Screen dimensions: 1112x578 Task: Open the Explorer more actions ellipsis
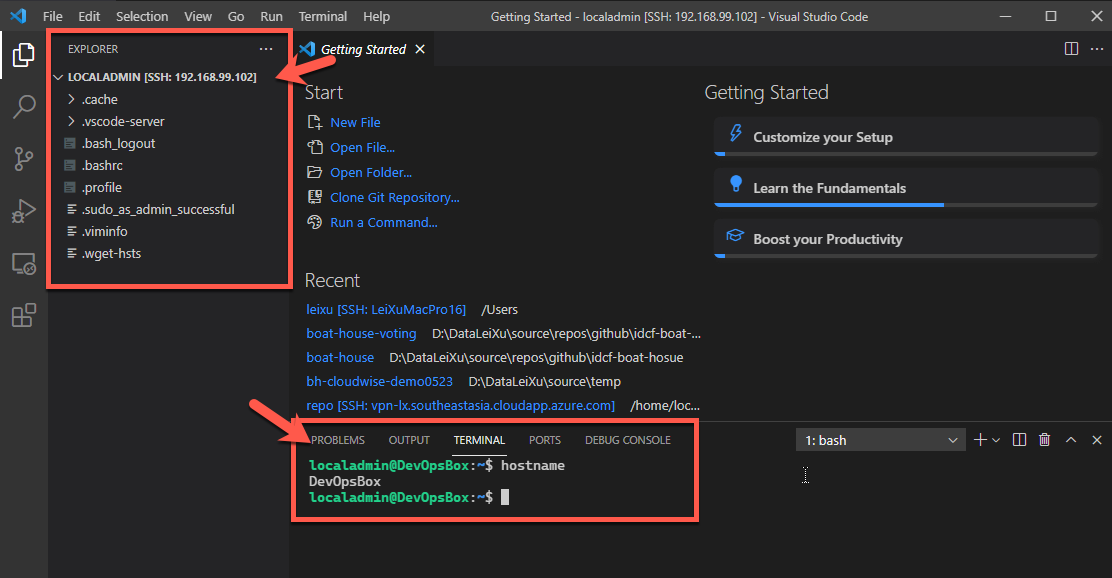pyautogui.click(x=266, y=49)
